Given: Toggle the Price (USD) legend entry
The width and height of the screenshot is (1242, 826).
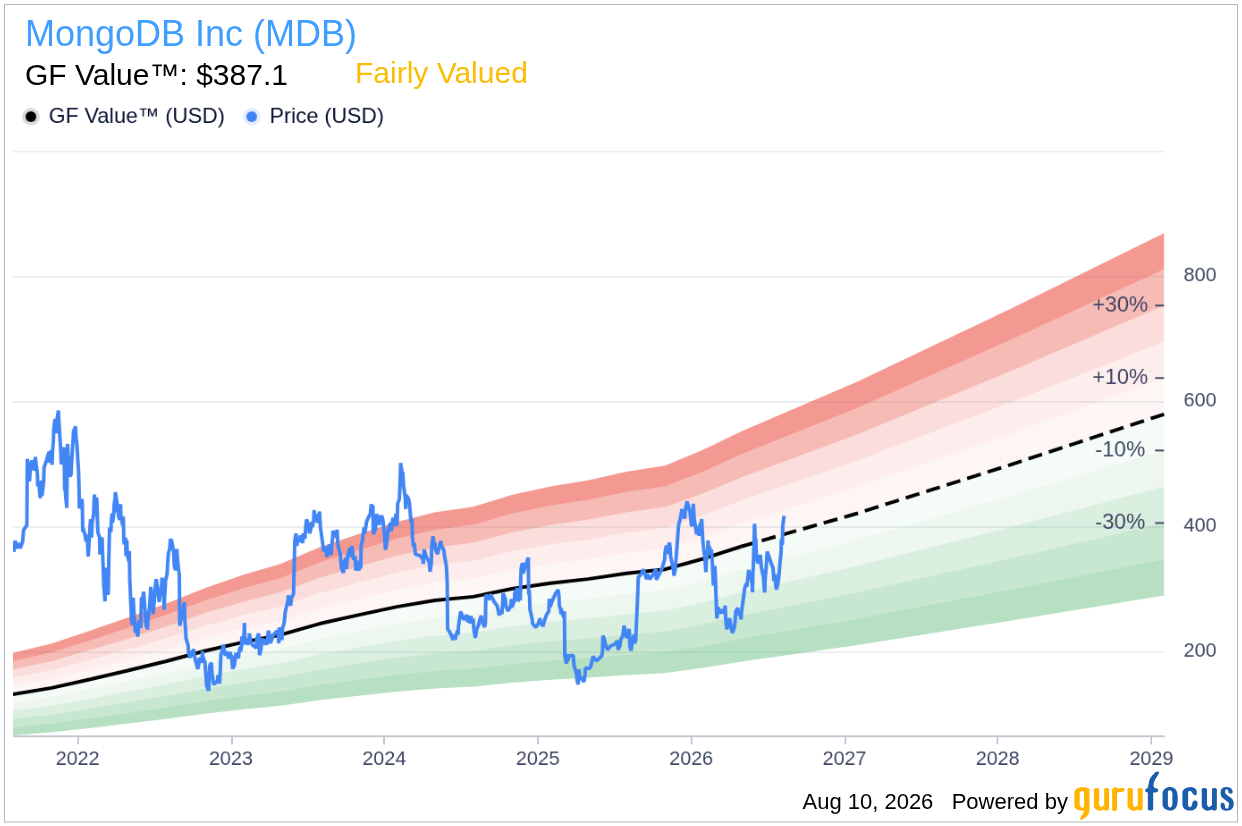Looking at the screenshot, I should click(x=314, y=116).
